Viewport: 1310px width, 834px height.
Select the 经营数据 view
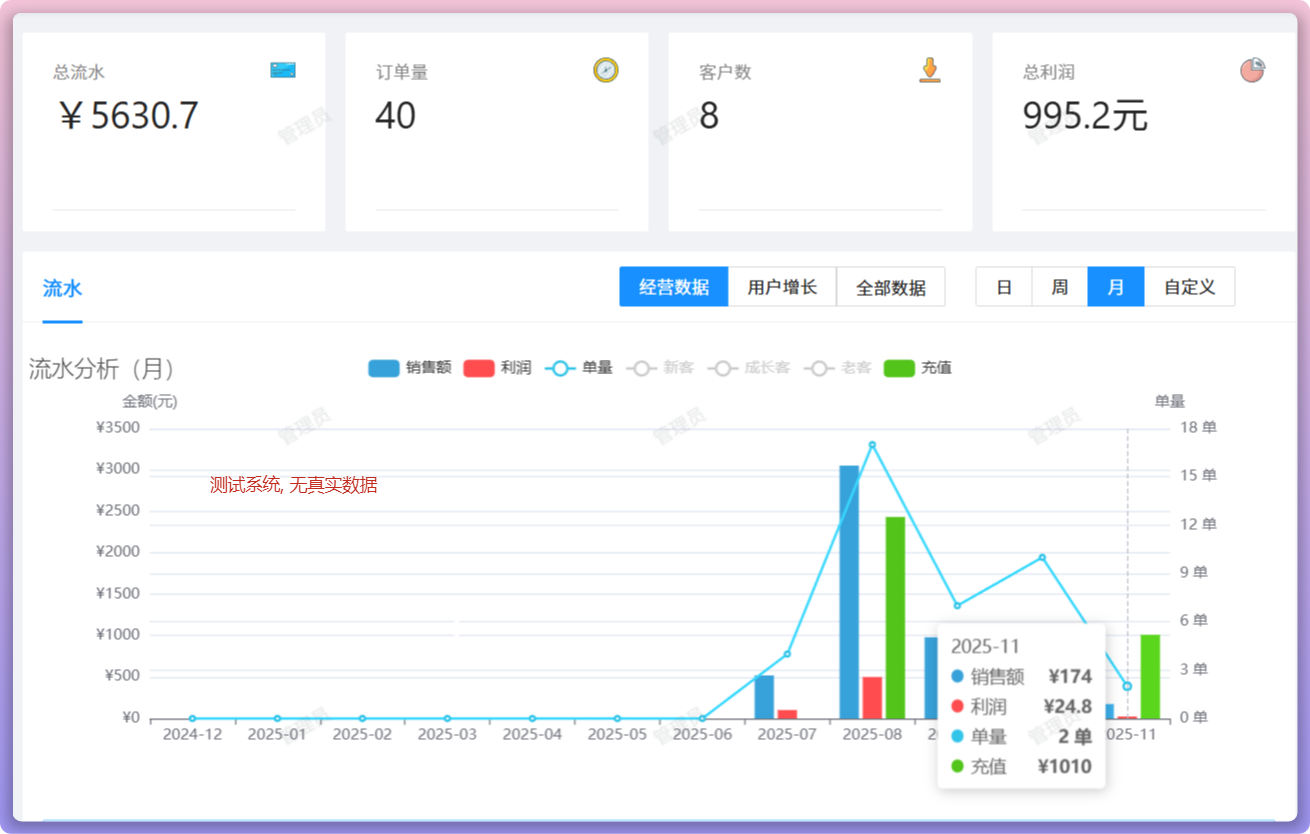click(x=674, y=287)
